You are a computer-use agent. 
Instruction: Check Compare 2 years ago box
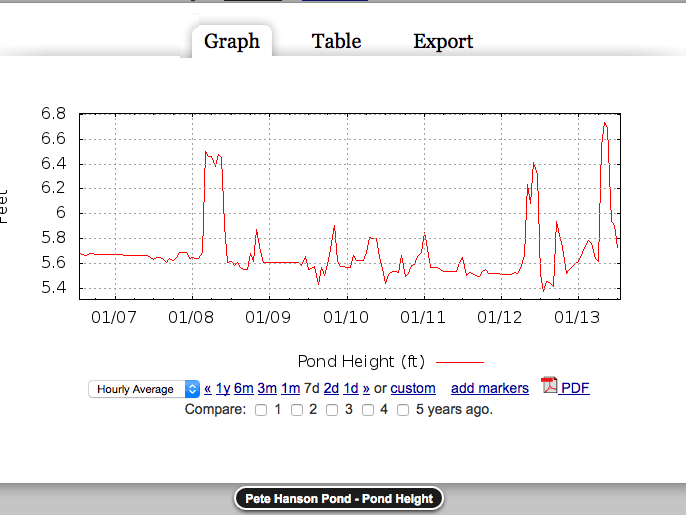tap(297, 410)
